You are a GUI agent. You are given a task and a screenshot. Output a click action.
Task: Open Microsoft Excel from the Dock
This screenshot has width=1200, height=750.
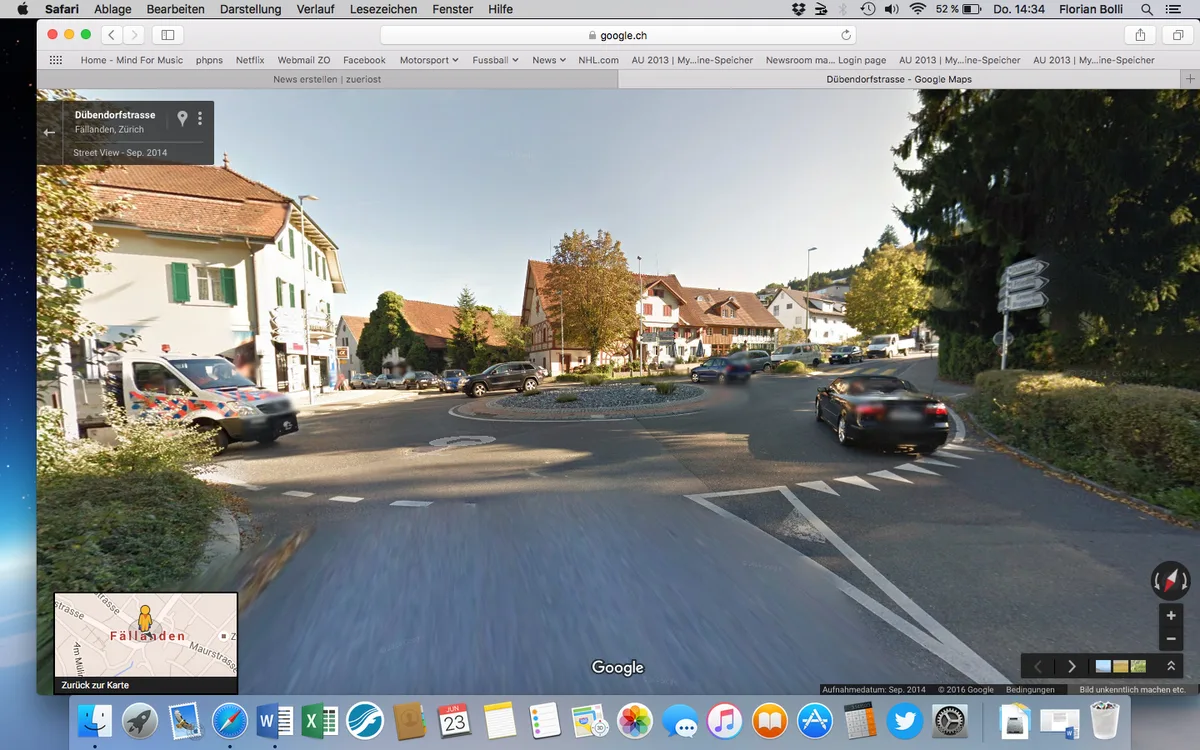tap(319, 721)
